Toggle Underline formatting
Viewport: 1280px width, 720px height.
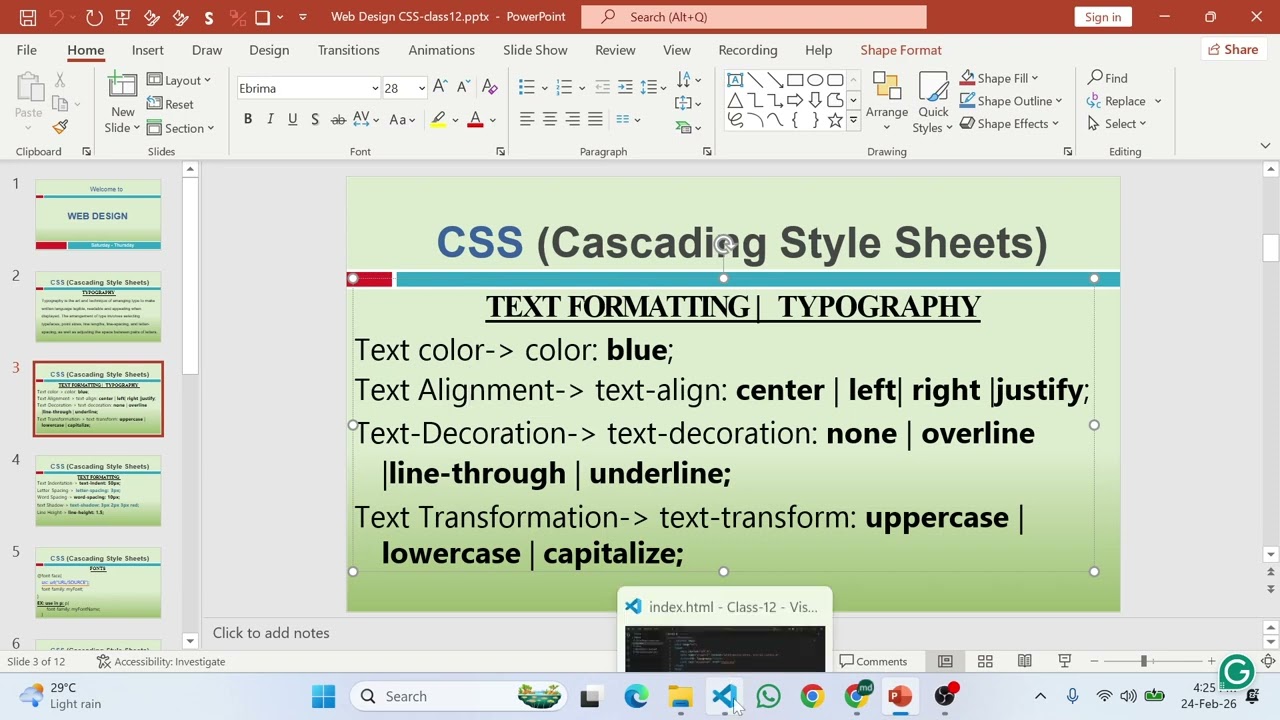(292, 119)
